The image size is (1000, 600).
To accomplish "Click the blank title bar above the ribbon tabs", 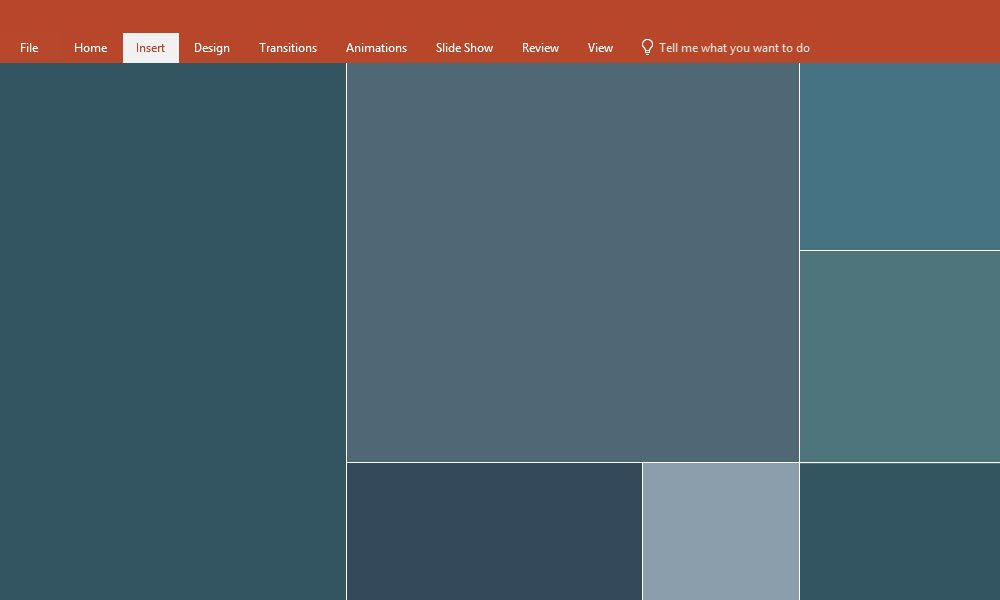I will click(500, 15).
